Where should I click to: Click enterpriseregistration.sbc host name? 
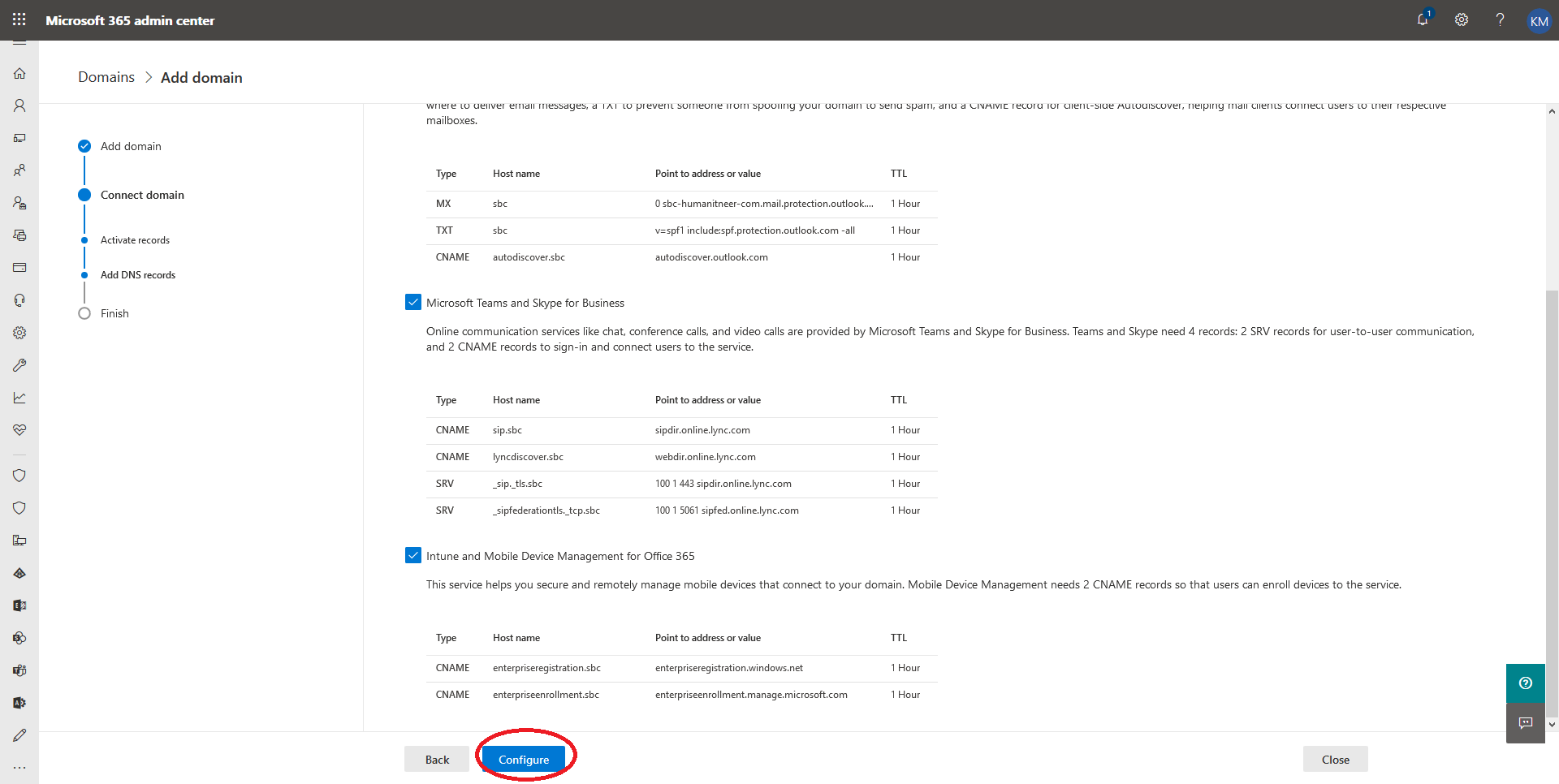[x=546, y=668]
